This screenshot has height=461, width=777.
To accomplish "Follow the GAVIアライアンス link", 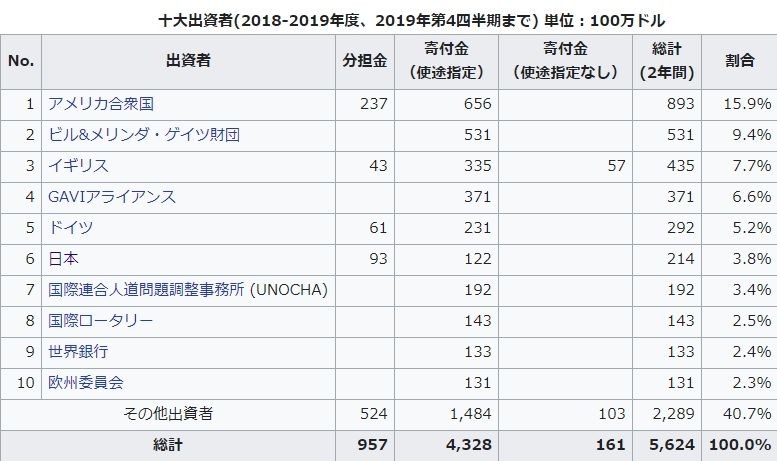I will [112, 197].
